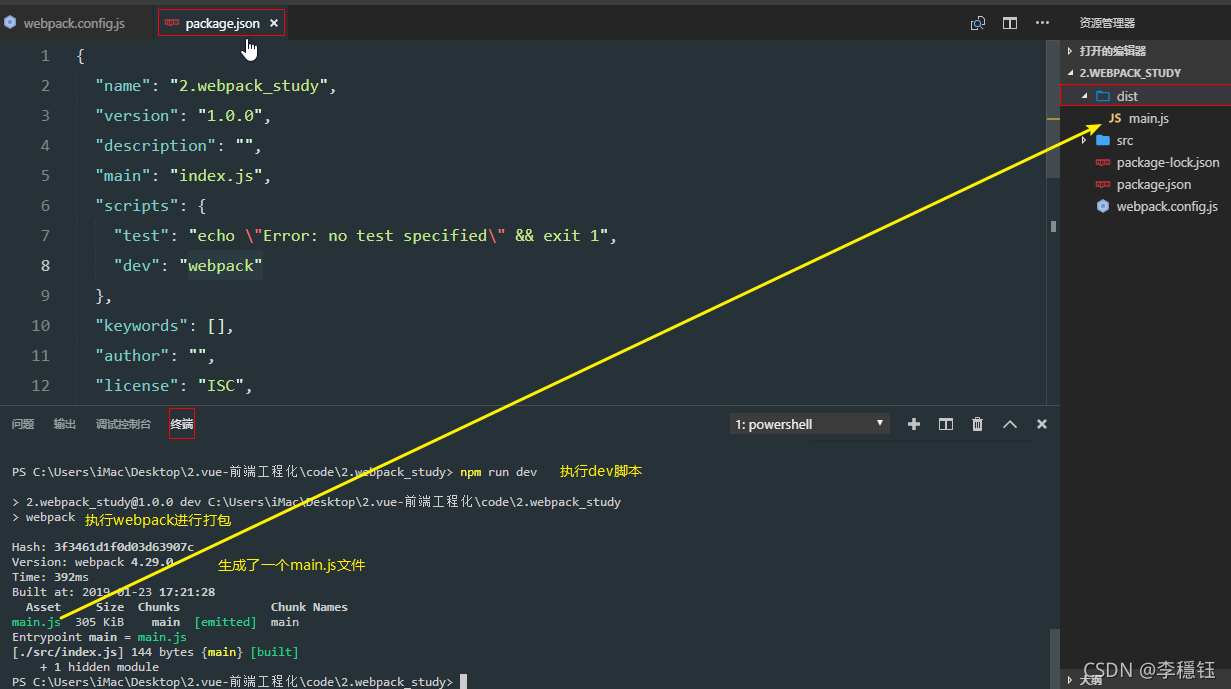Click the open changes icon in editor toolbar

pyautogui.click(x=978, y=23)
